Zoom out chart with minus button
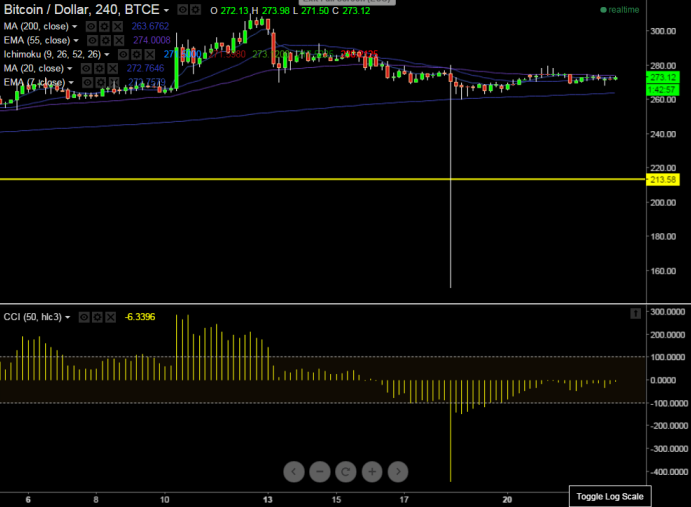 (x=320, y=472)
